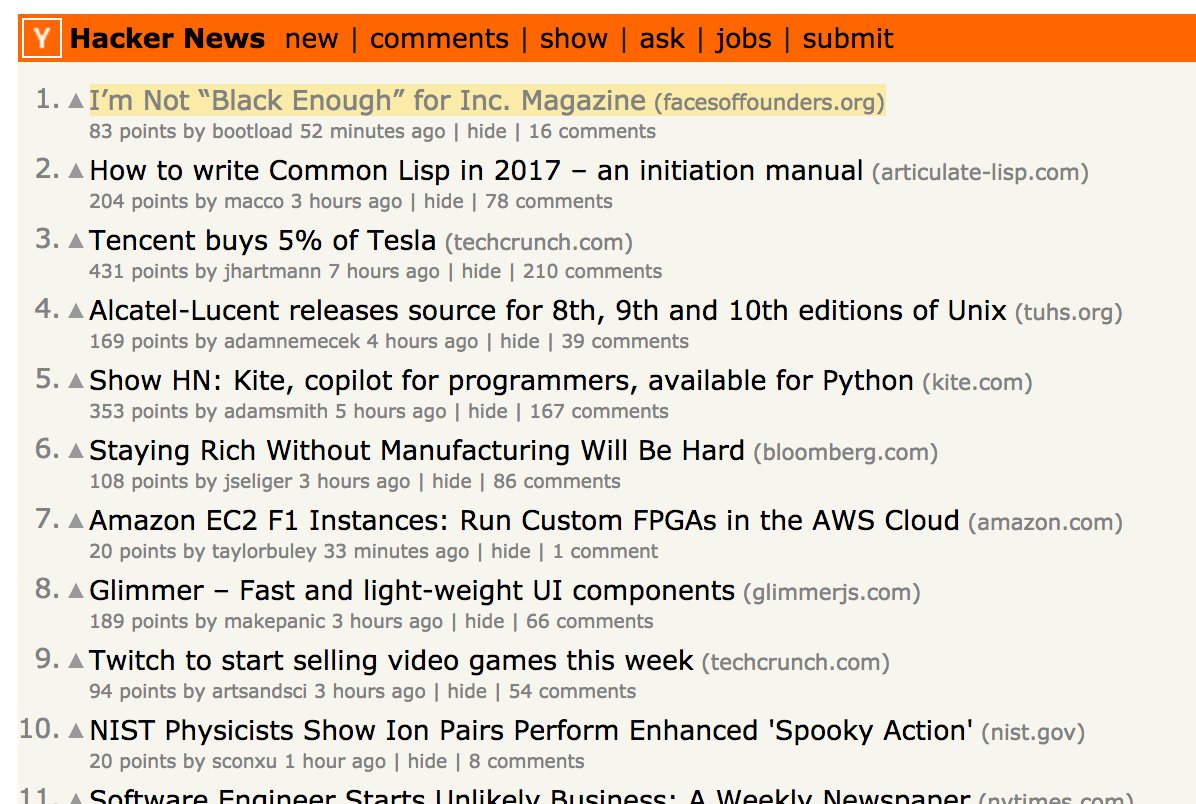Viewport: 1196px width, 804px height.
Task: Open the 'new' page in the header
Action: pyautogui.click(x=311, y=38)
